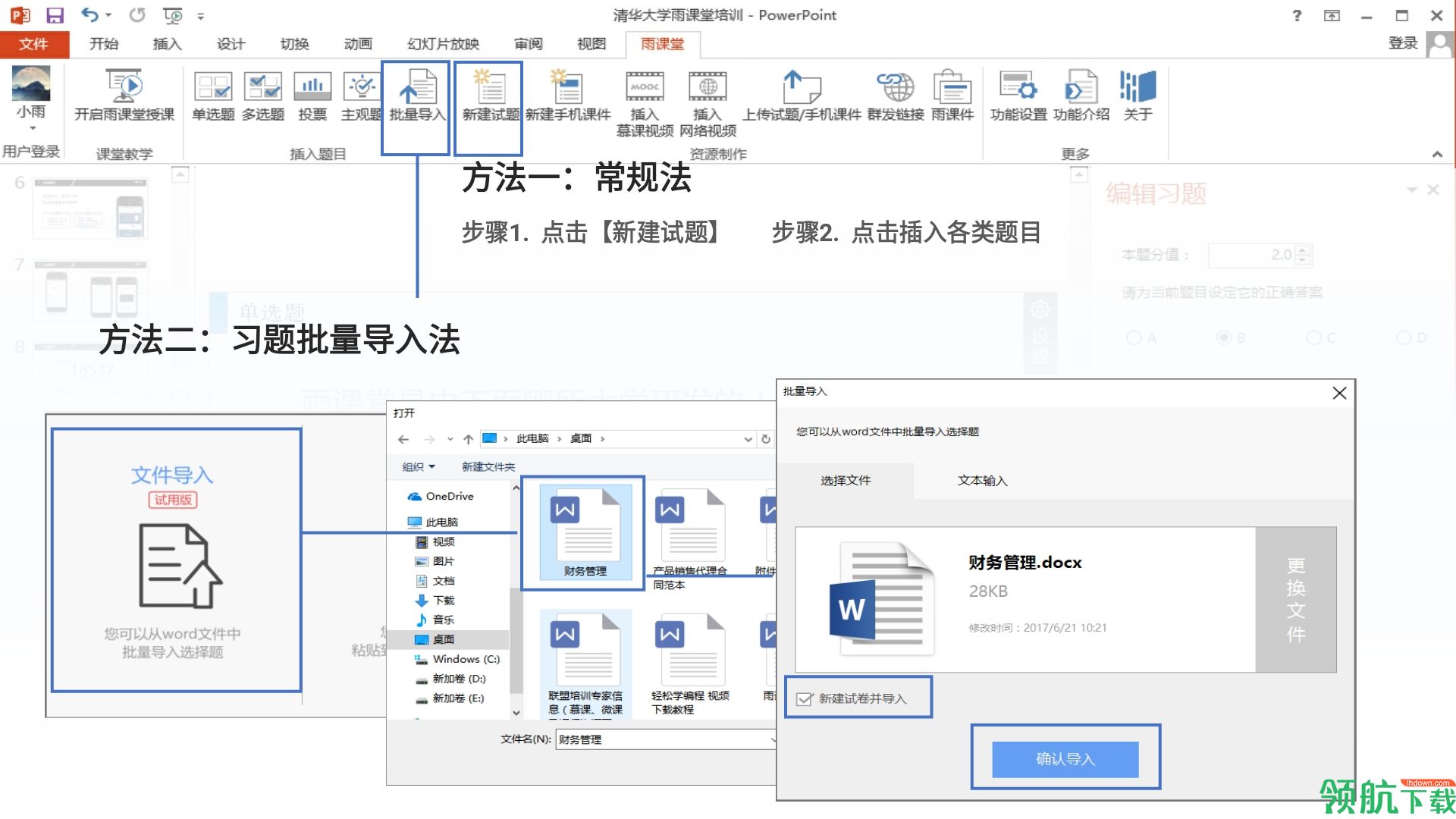Click the 新建试题 ribbon icon

490,96
